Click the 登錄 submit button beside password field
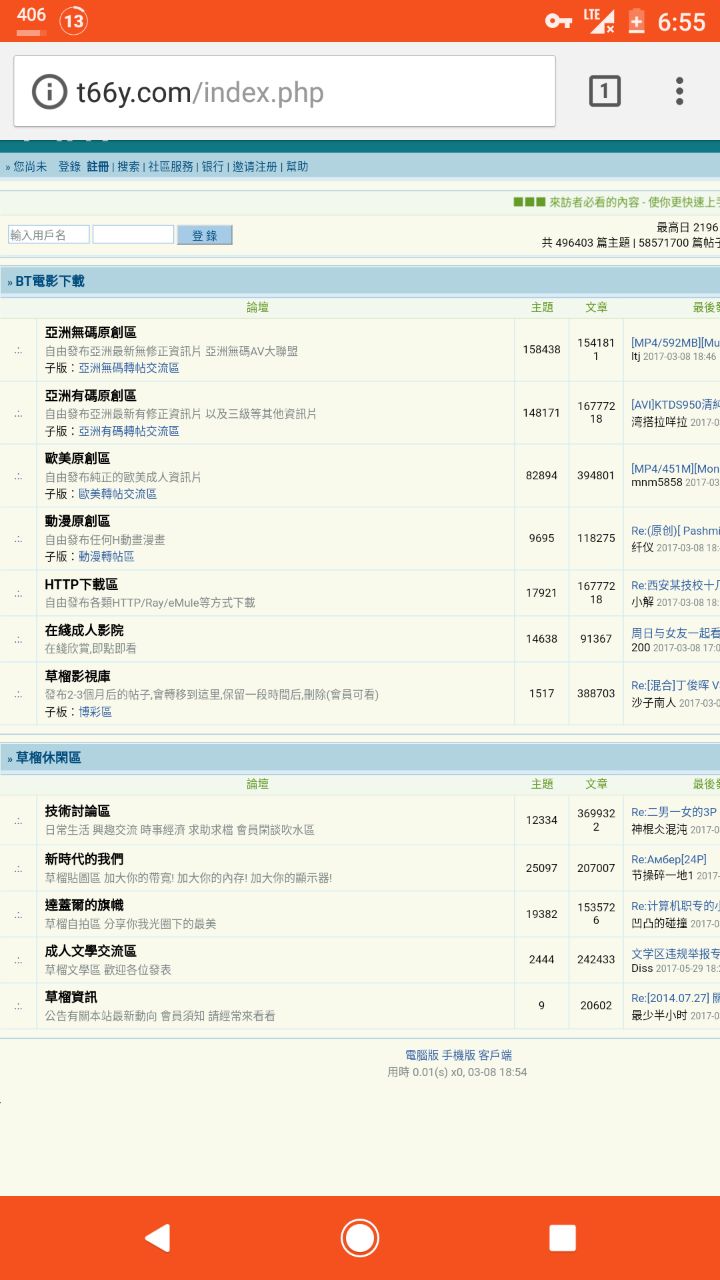 tap(204, 235)
